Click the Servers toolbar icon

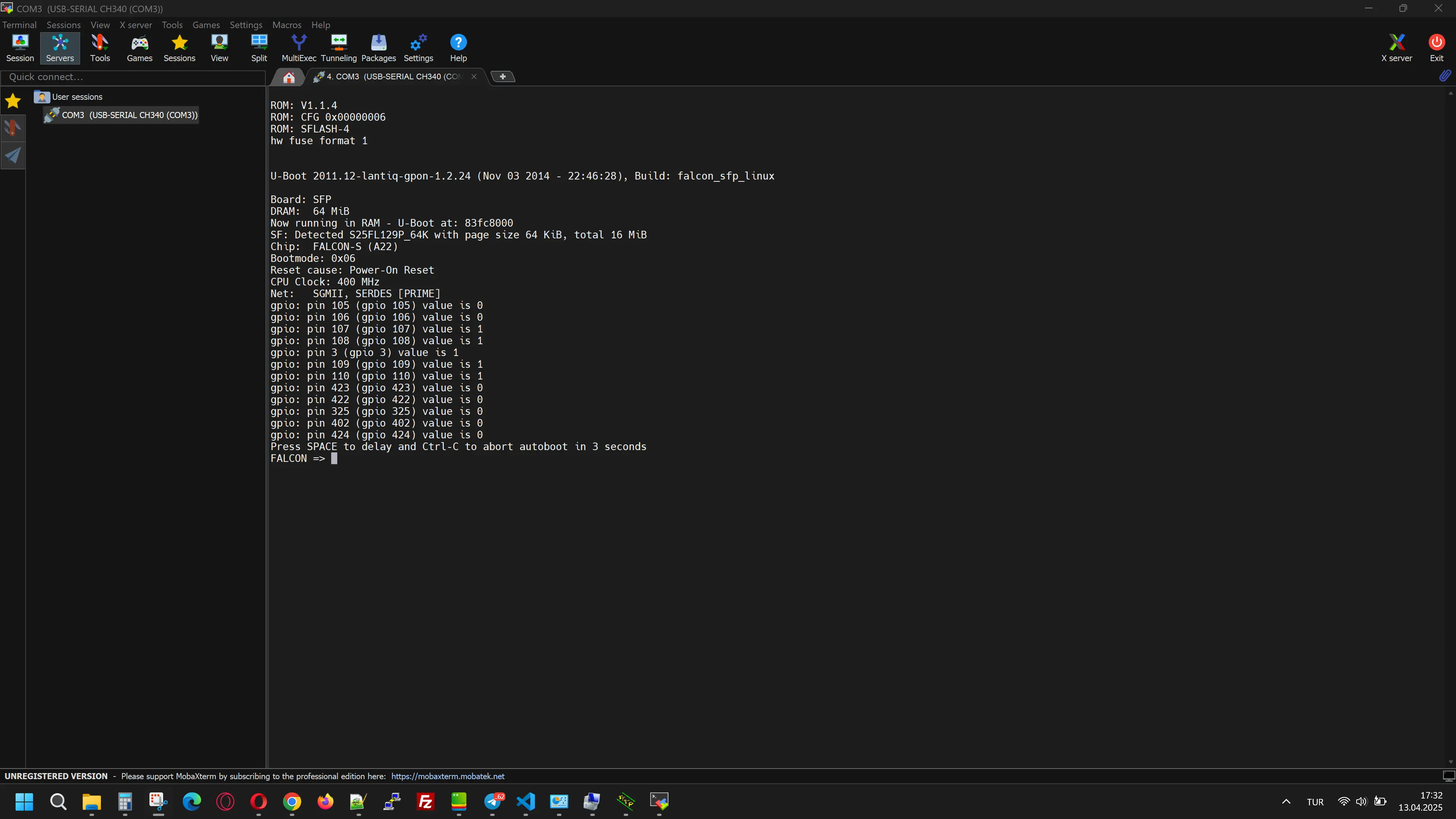coord(60,48)
